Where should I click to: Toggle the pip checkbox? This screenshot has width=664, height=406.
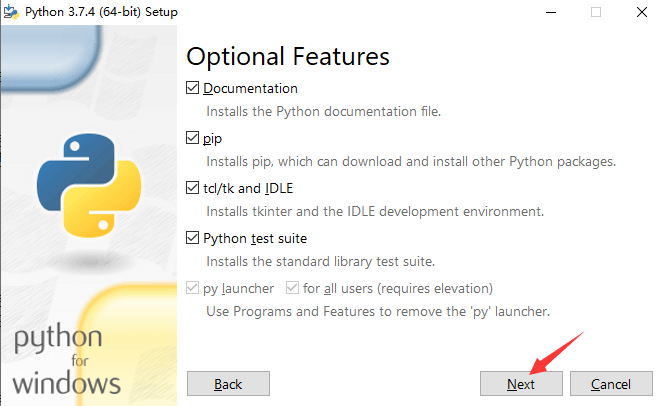[x=193, y=138]
